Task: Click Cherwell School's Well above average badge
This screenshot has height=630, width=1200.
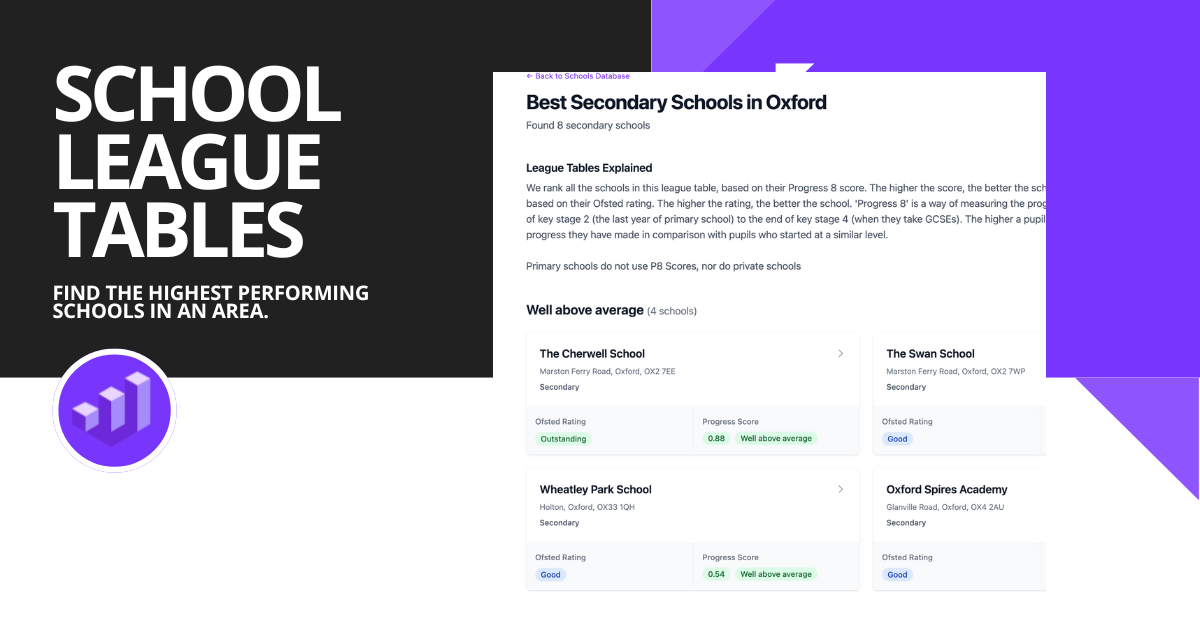Action: click(x=776, y=438)
